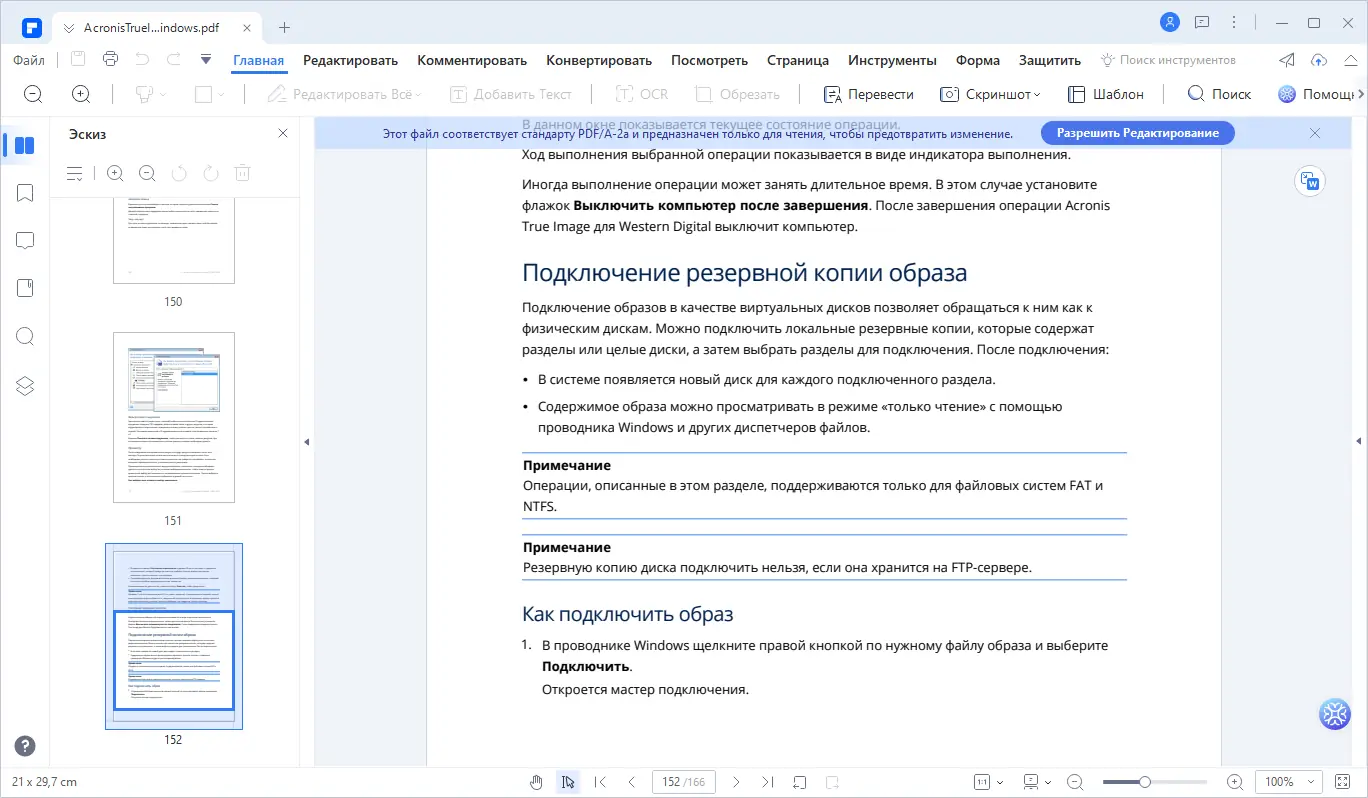1368x798 pixels.
Task: Switch to the Конвертировать tab
Action: pos(598,60)
